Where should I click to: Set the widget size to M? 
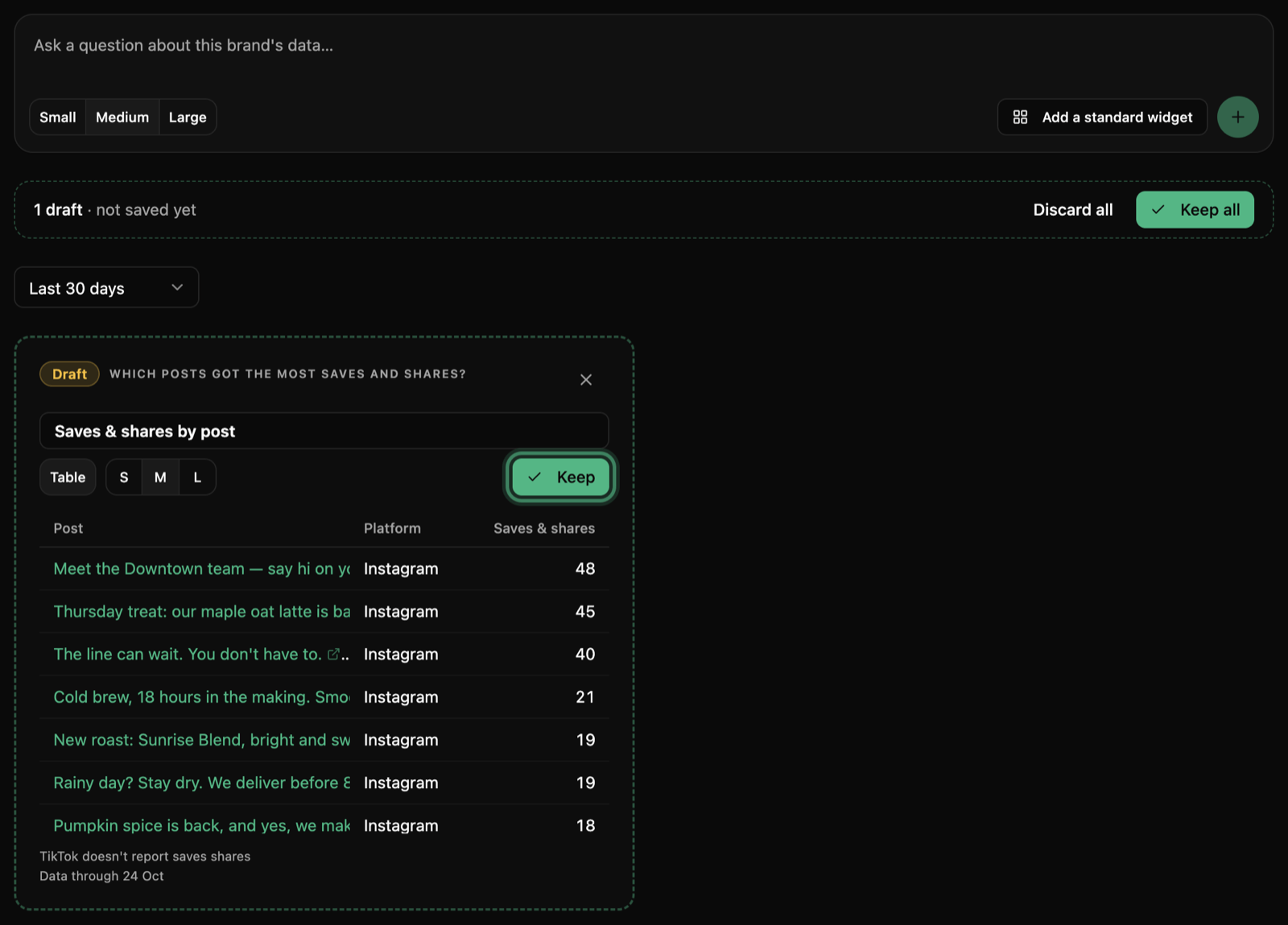click(160, 477)
